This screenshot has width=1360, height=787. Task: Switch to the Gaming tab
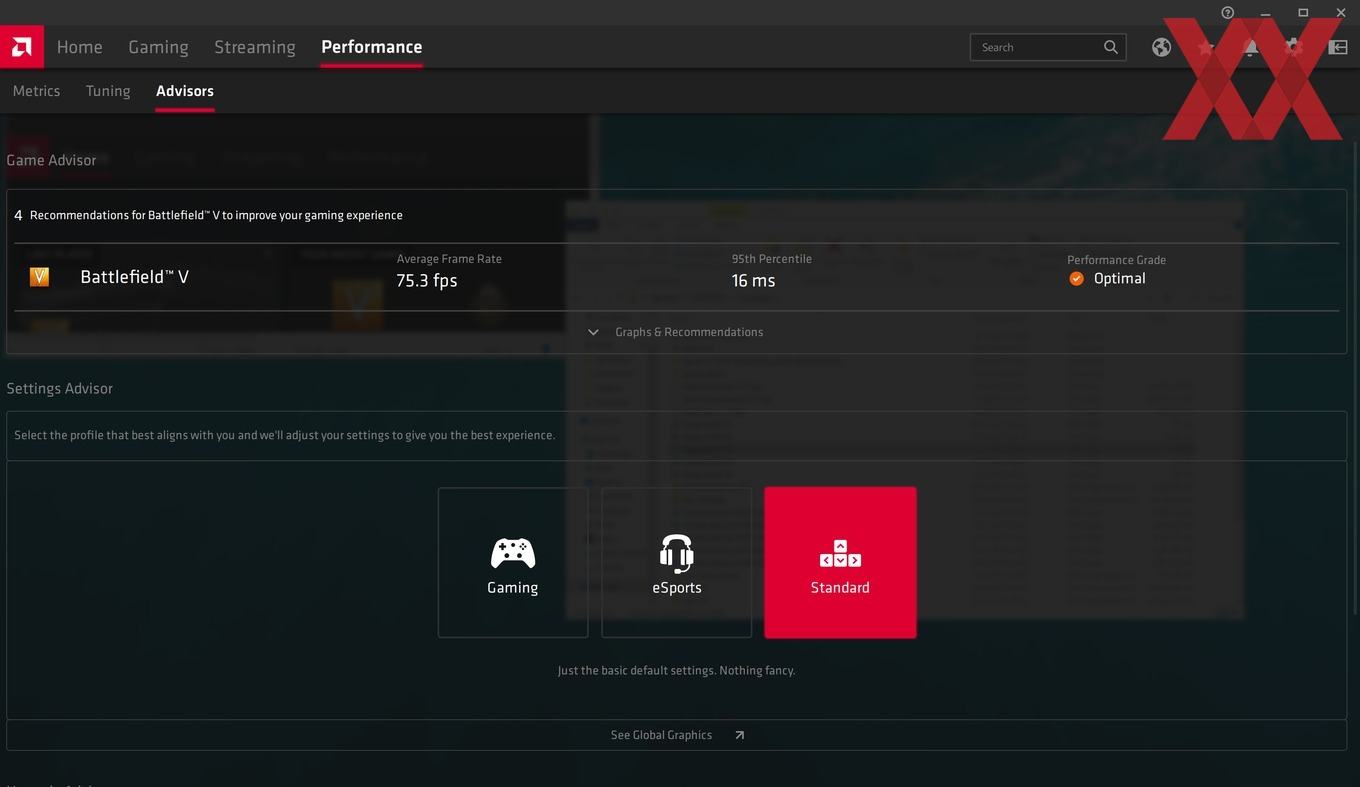coord(158,47)
